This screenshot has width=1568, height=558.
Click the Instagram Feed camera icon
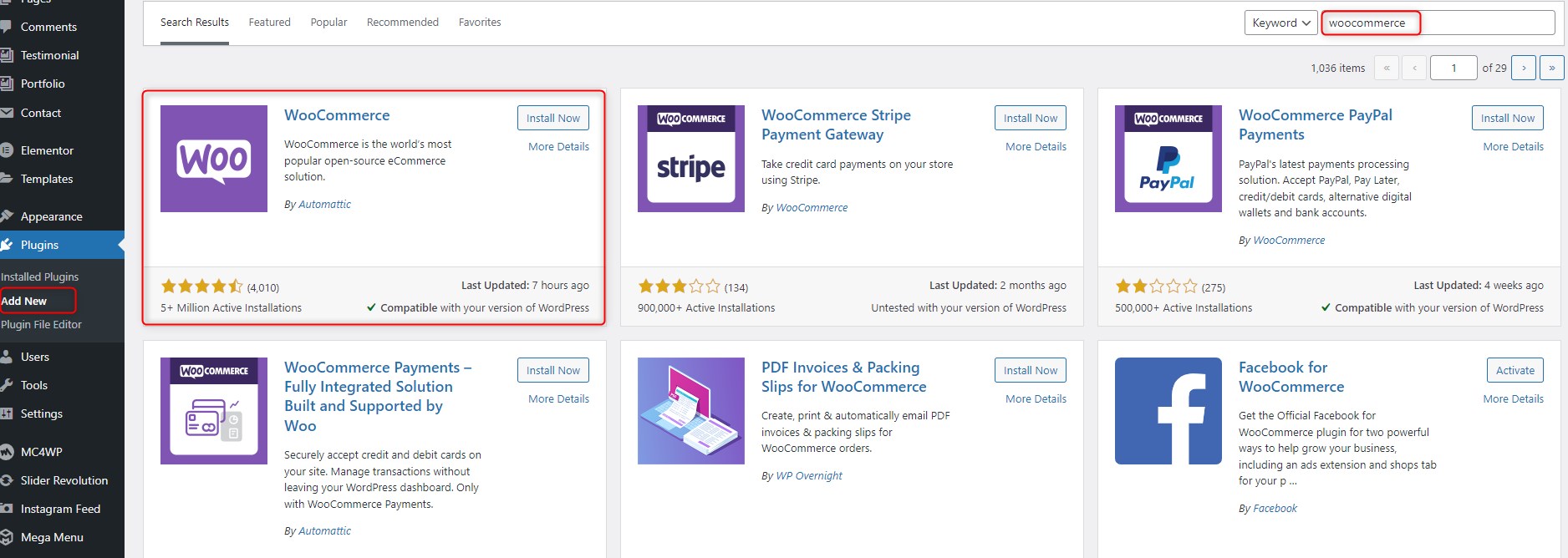6,509
